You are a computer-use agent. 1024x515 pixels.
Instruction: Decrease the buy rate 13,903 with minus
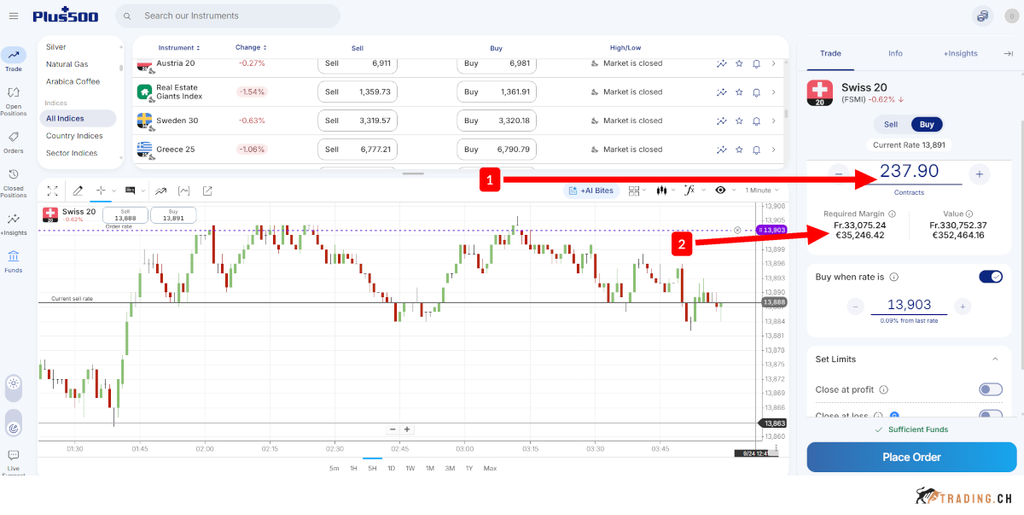[x=856, y=306]
